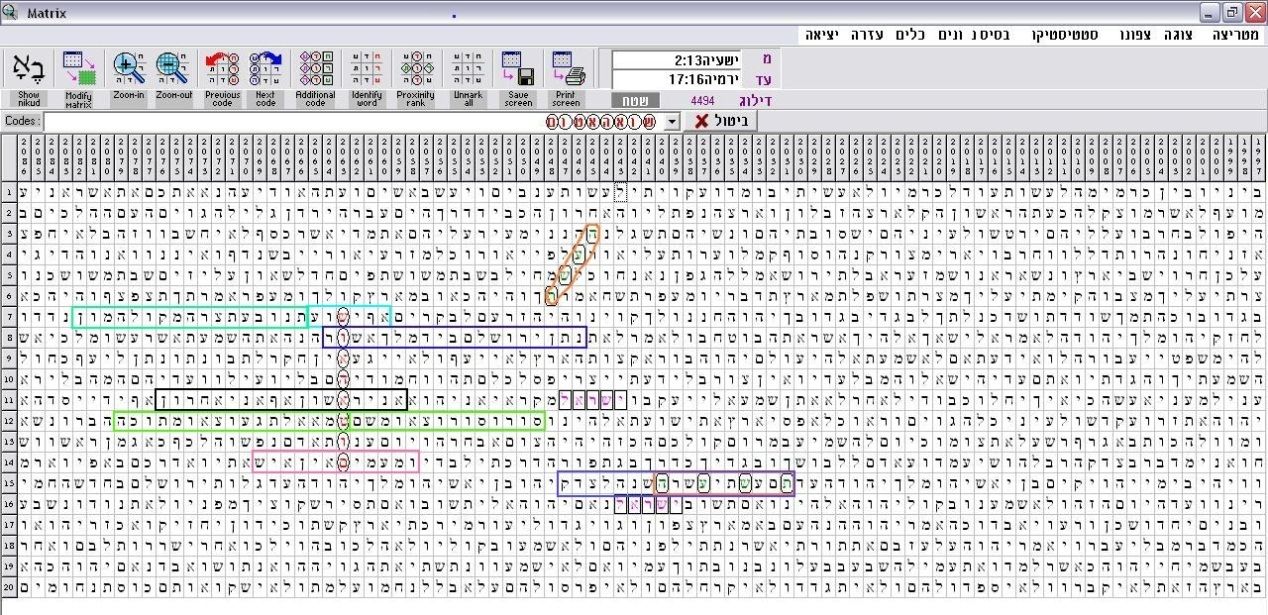Screen dimensions: 1268x615
Task: Click the Unmark all icon
Action: tap(467, 70)
